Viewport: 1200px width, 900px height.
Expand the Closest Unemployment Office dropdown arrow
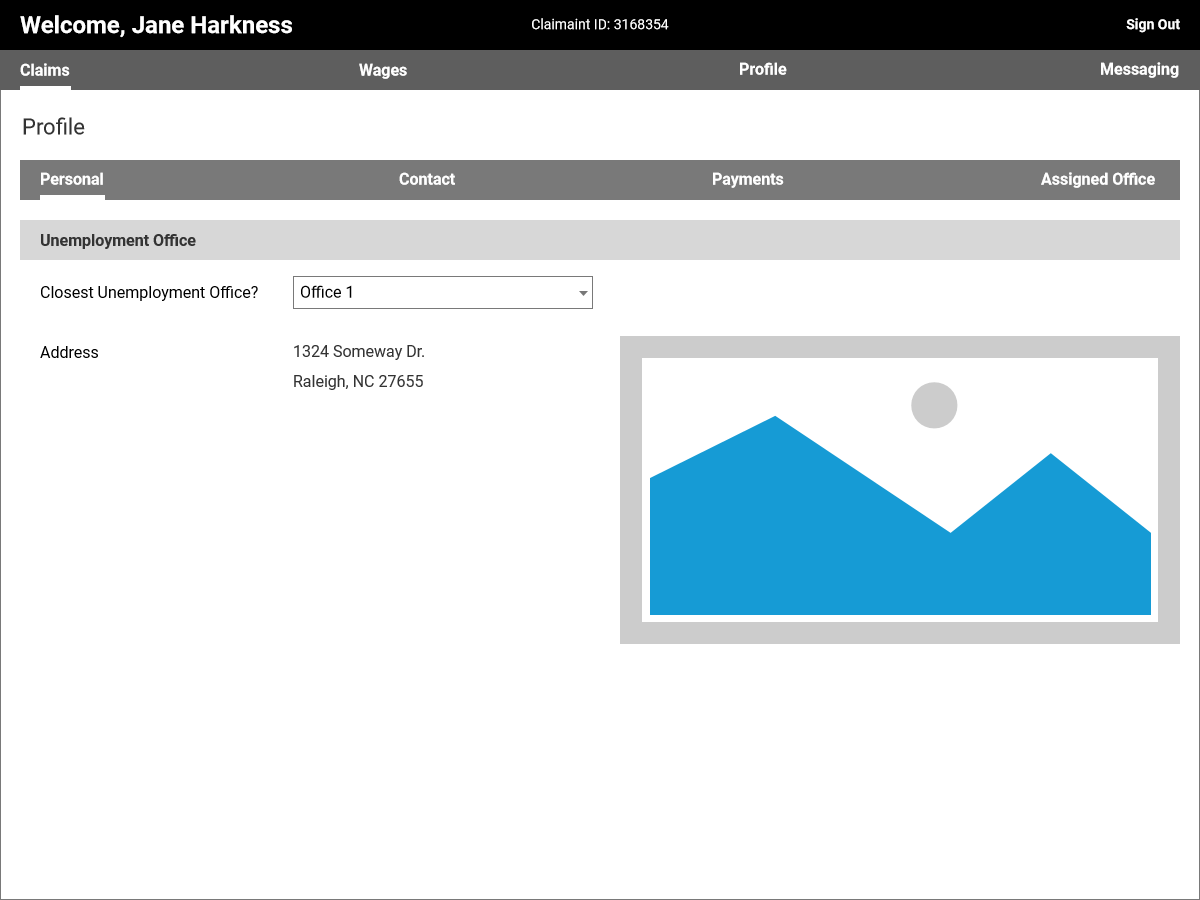tap(582, 293)
